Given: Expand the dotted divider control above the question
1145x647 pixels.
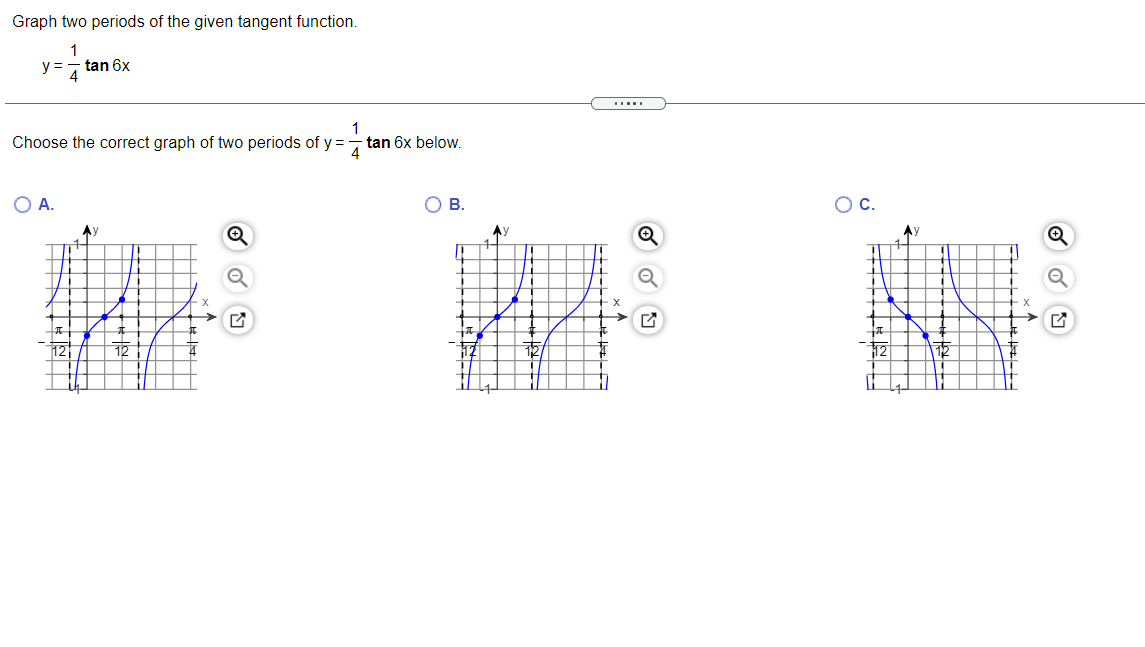Looking at the screenshot, I should click(629, 103).
